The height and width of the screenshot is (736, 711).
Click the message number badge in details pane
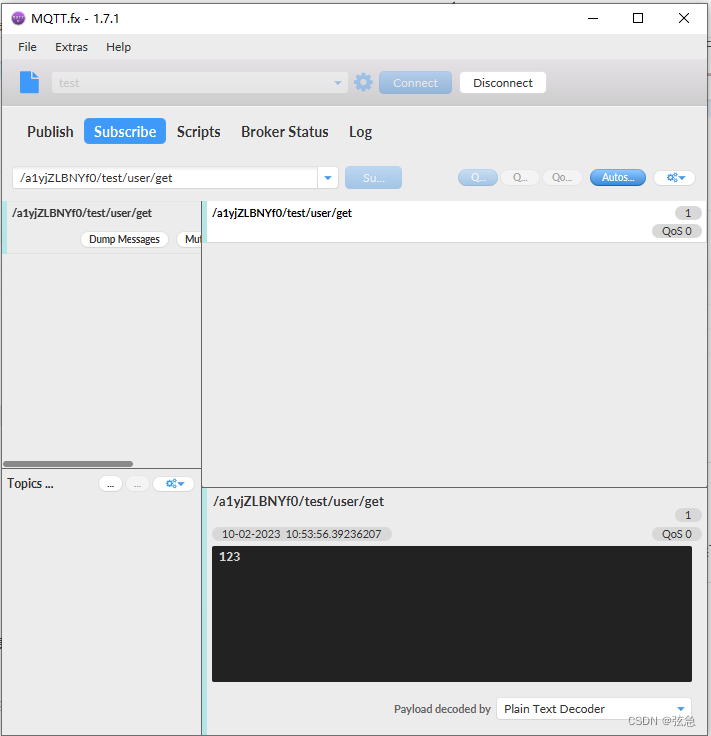pos(688,515)
